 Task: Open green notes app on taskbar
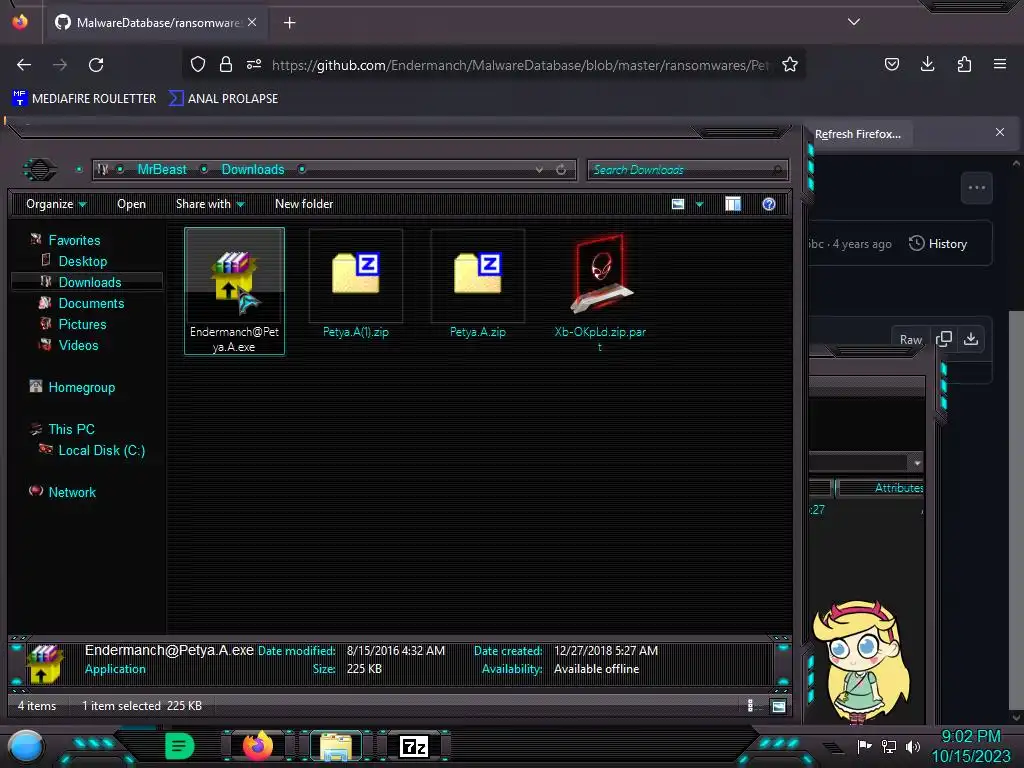point(179,746)
